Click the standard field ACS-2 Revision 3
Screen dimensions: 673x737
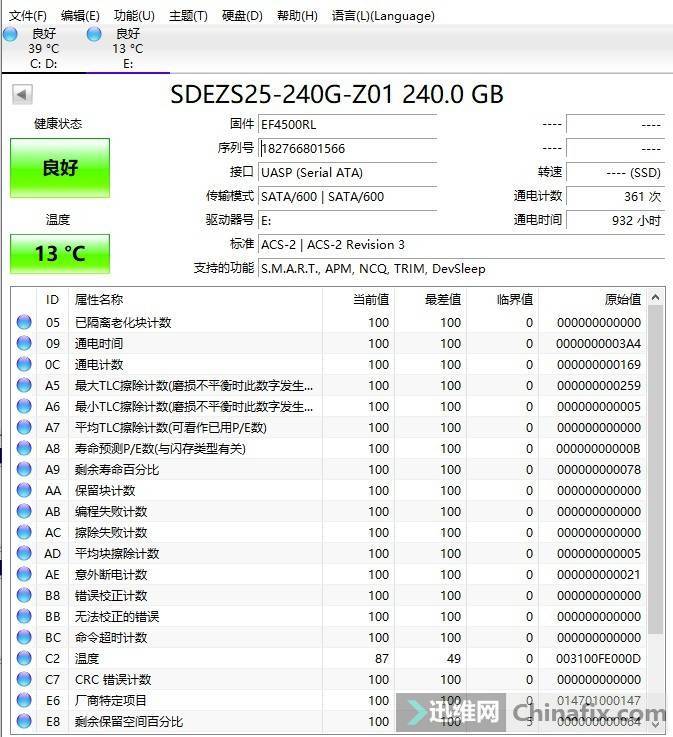(462, 244)
